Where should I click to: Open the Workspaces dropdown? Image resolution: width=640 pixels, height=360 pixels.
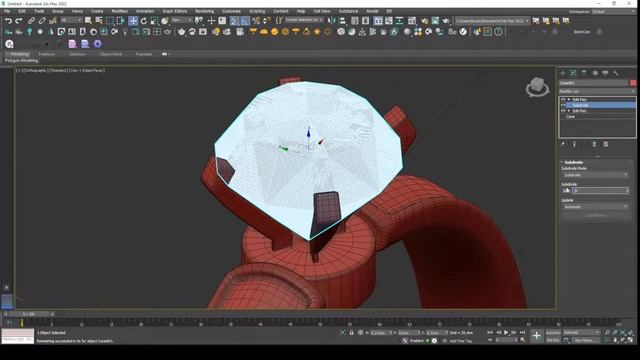(x=614, y=12)
